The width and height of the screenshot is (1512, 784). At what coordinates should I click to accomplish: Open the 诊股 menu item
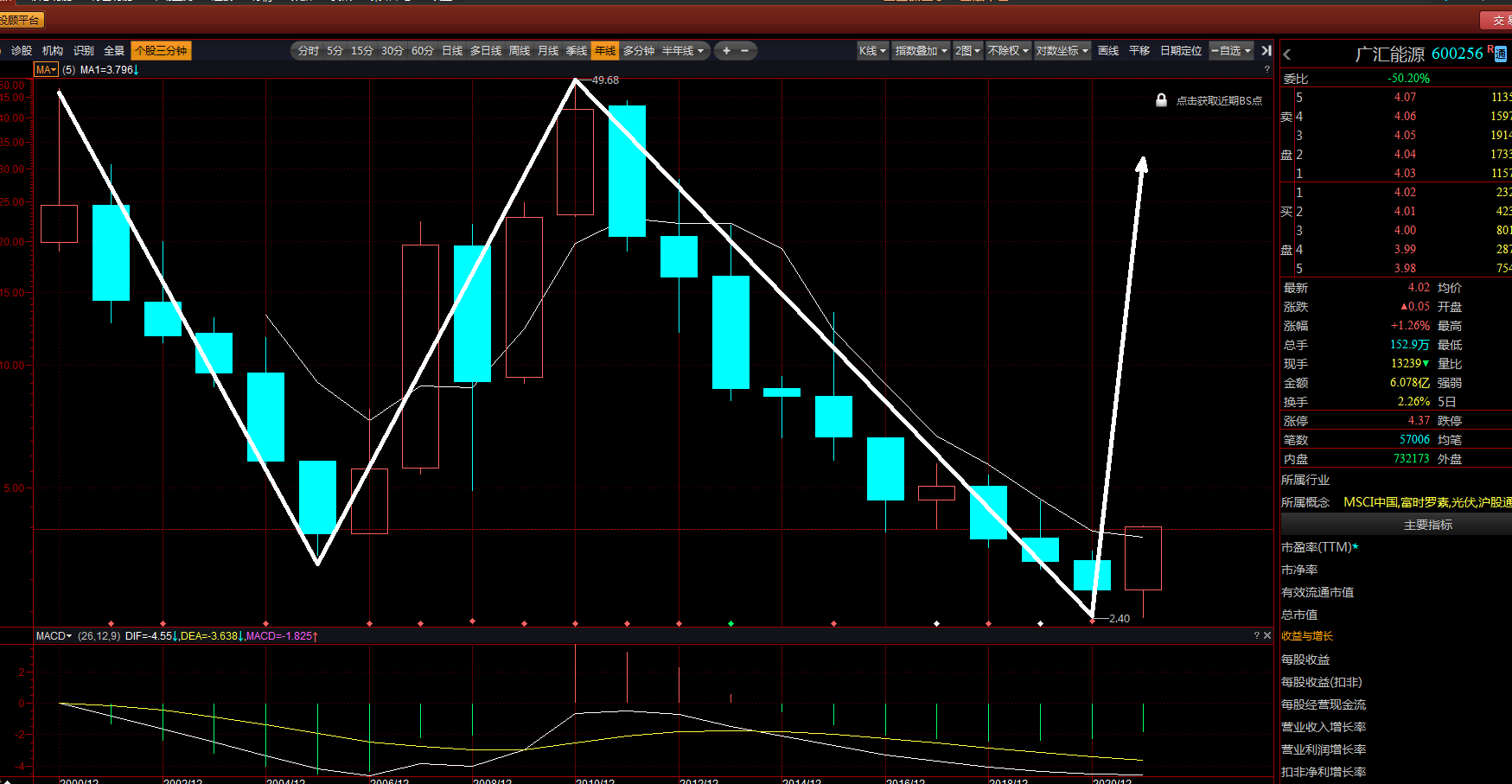22,51
